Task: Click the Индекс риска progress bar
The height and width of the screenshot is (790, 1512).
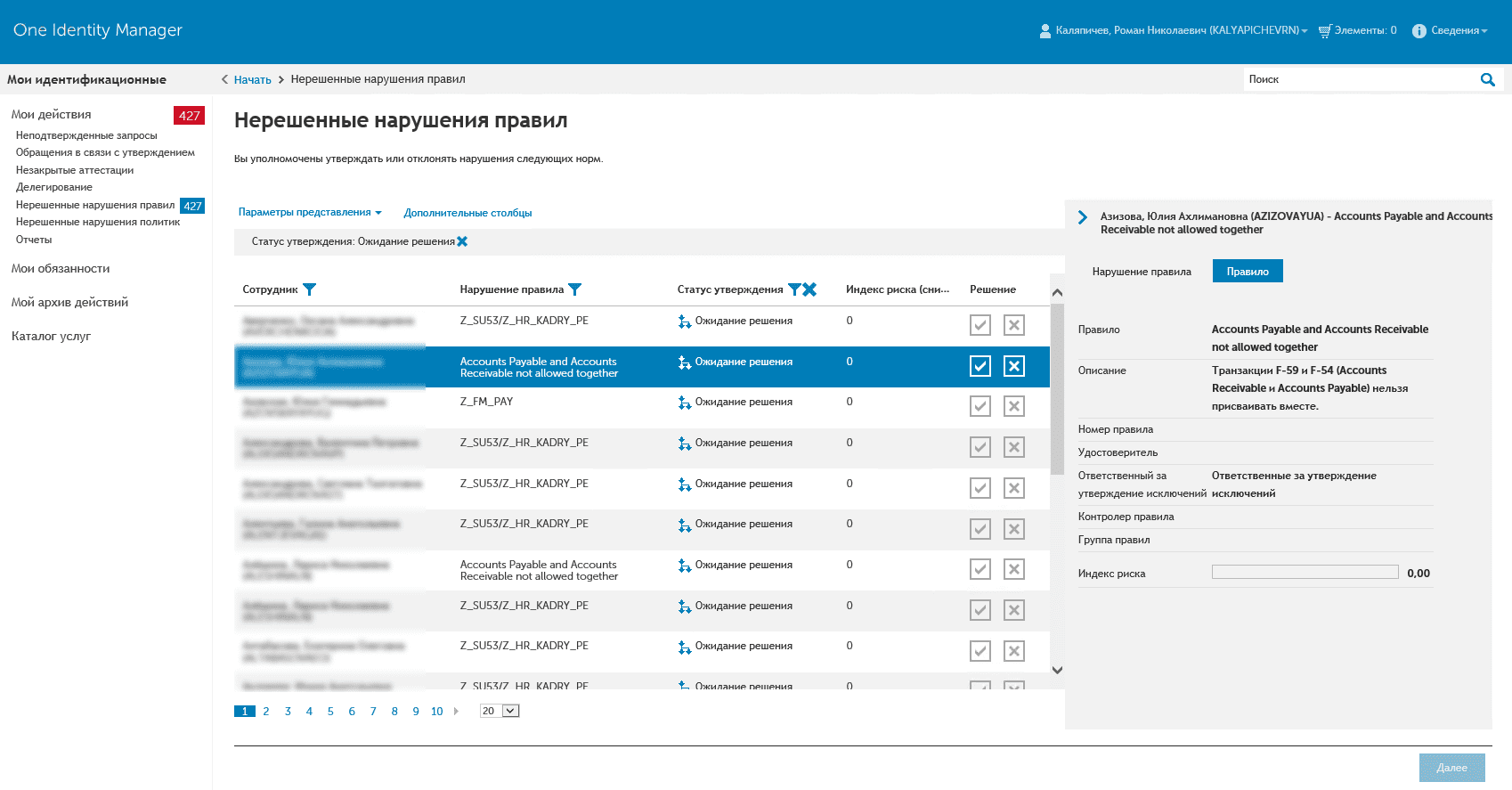Action: pyautogui.click(x=1305, y=573)
